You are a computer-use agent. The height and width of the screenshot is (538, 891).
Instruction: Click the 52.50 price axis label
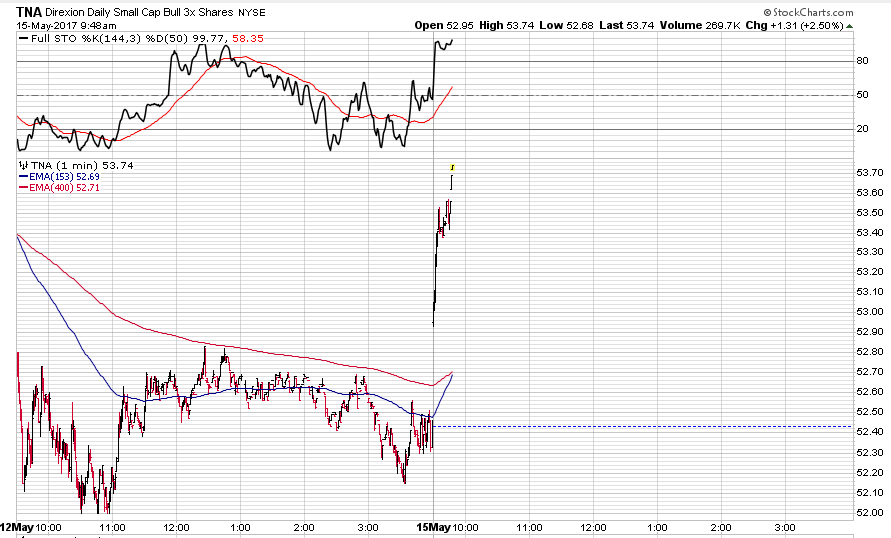coord(869,412)
